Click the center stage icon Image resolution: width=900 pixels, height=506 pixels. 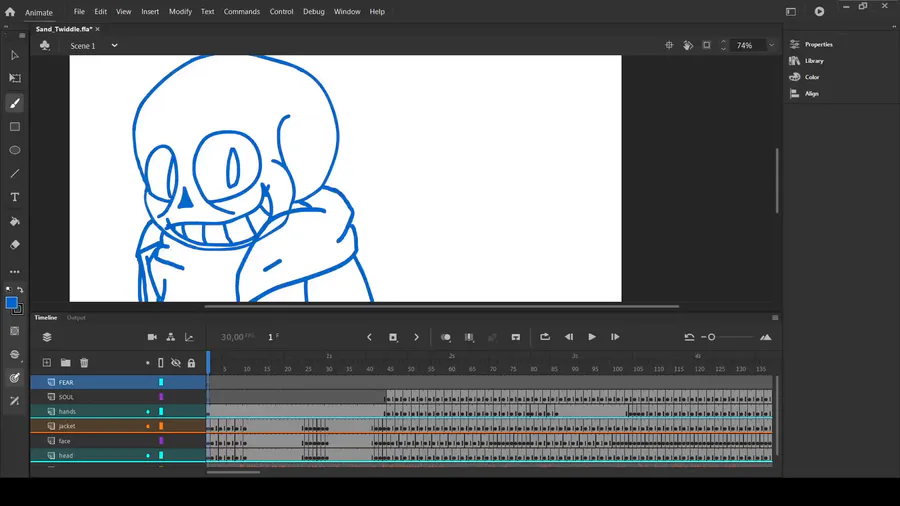(669, 45)
